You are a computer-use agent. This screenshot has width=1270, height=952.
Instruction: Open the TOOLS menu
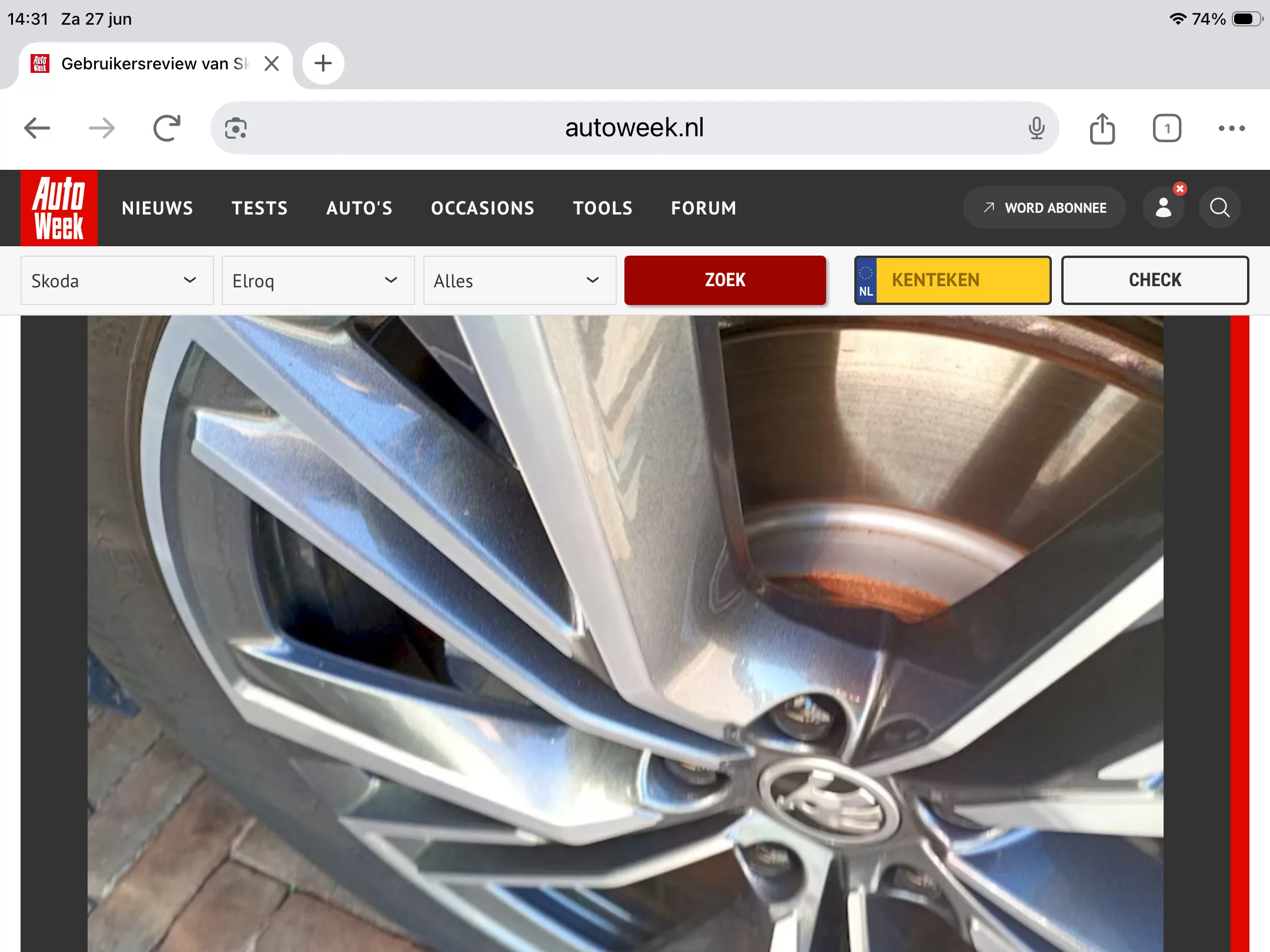pos(603,208)
